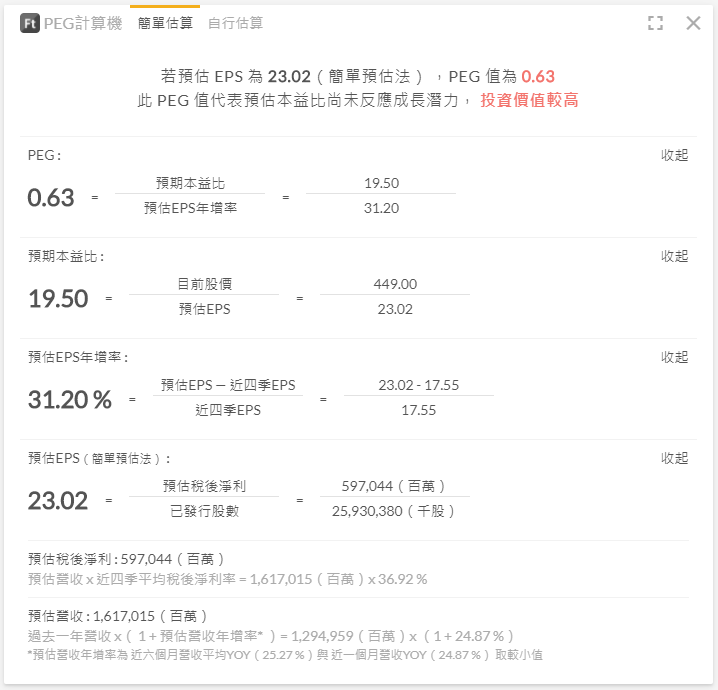Collapse the 預估EPS年增率 section

click(674, 357)
